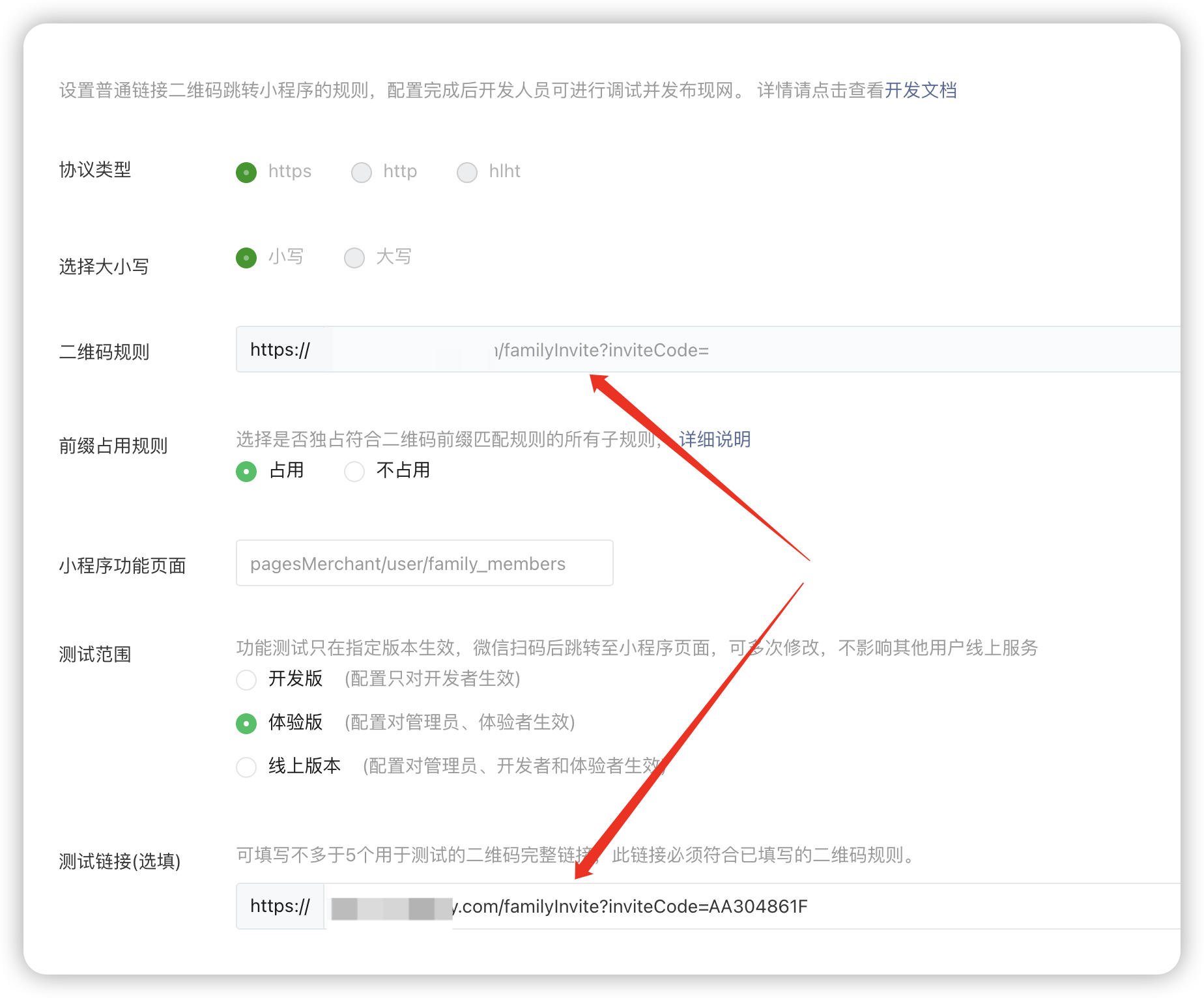
Task: Click the 测试链接 URL input field
Action: 752,906
